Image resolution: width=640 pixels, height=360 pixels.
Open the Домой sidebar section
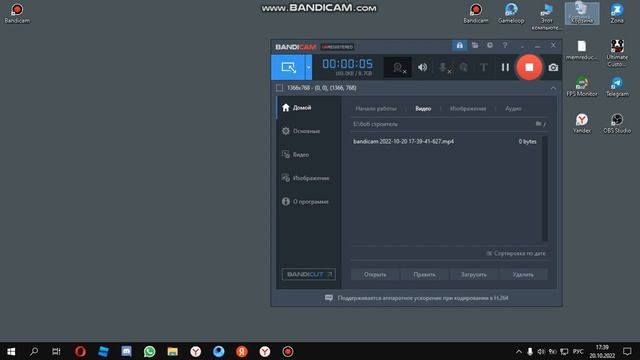coord(309,108)
